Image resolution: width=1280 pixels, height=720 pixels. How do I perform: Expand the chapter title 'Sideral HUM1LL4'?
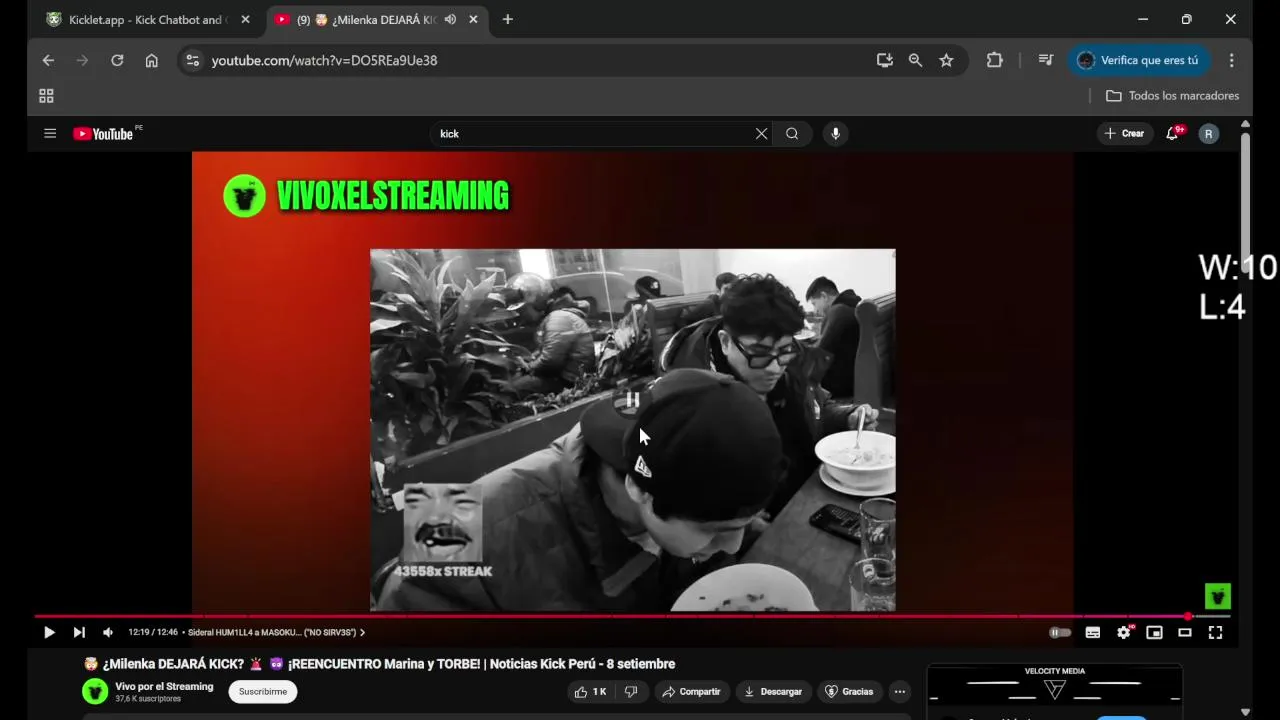[276, 632]
